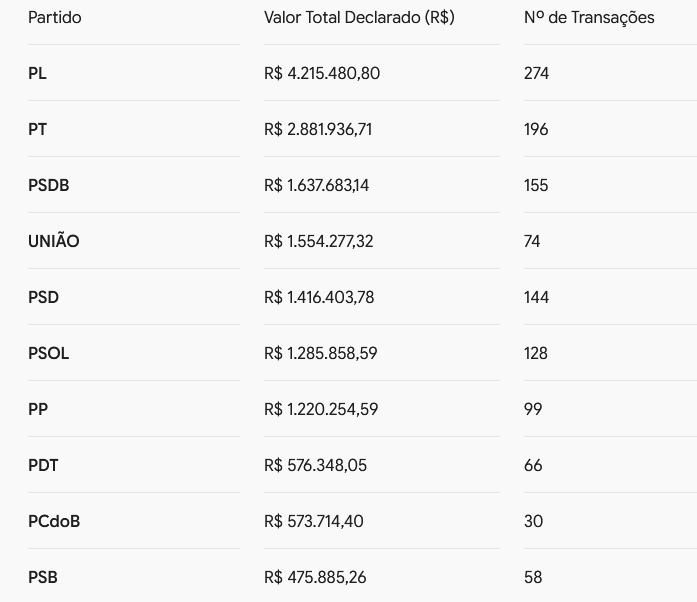Screen dimensions: 697x602
Task: Select the UNIÃO party row label
Action: [54, 240]
